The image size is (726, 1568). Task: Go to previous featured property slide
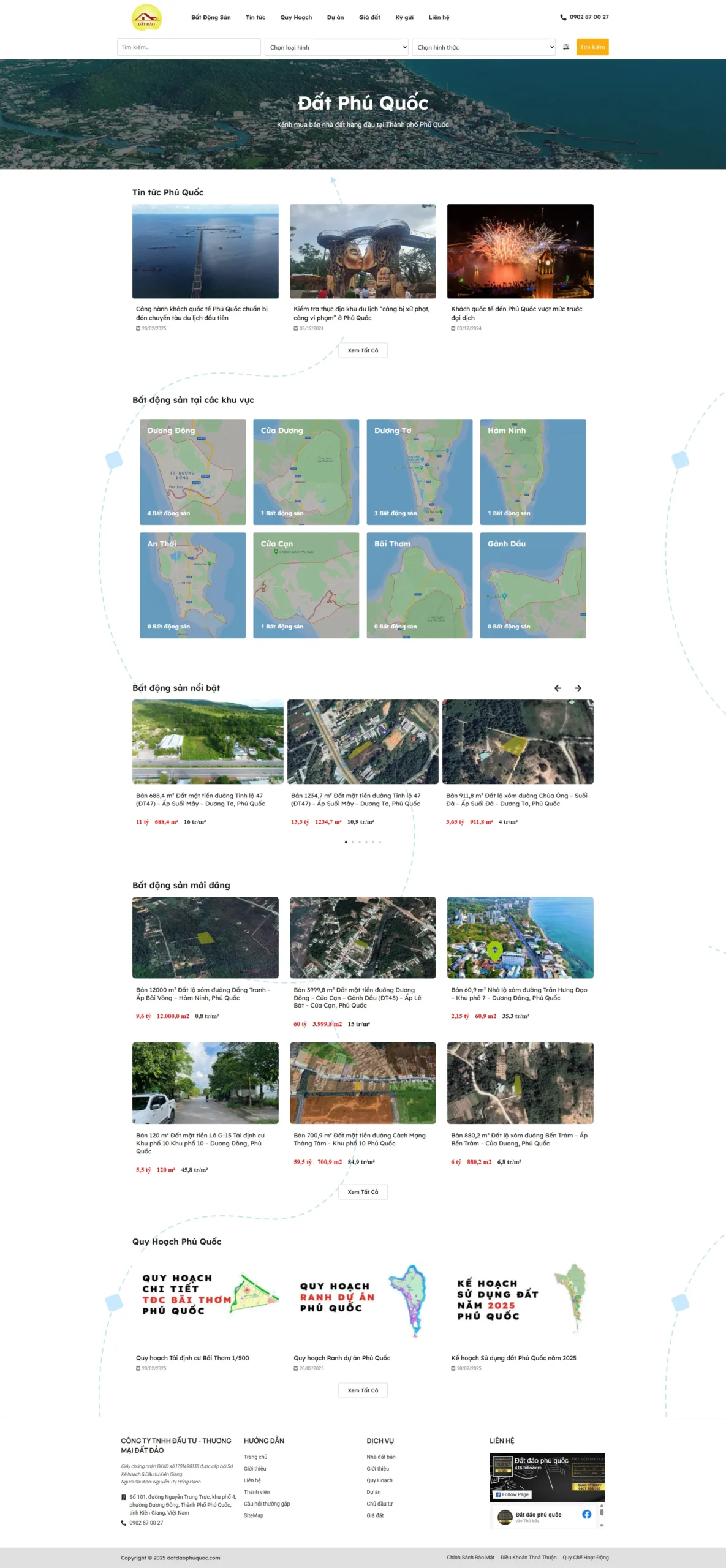pos(558,688)
